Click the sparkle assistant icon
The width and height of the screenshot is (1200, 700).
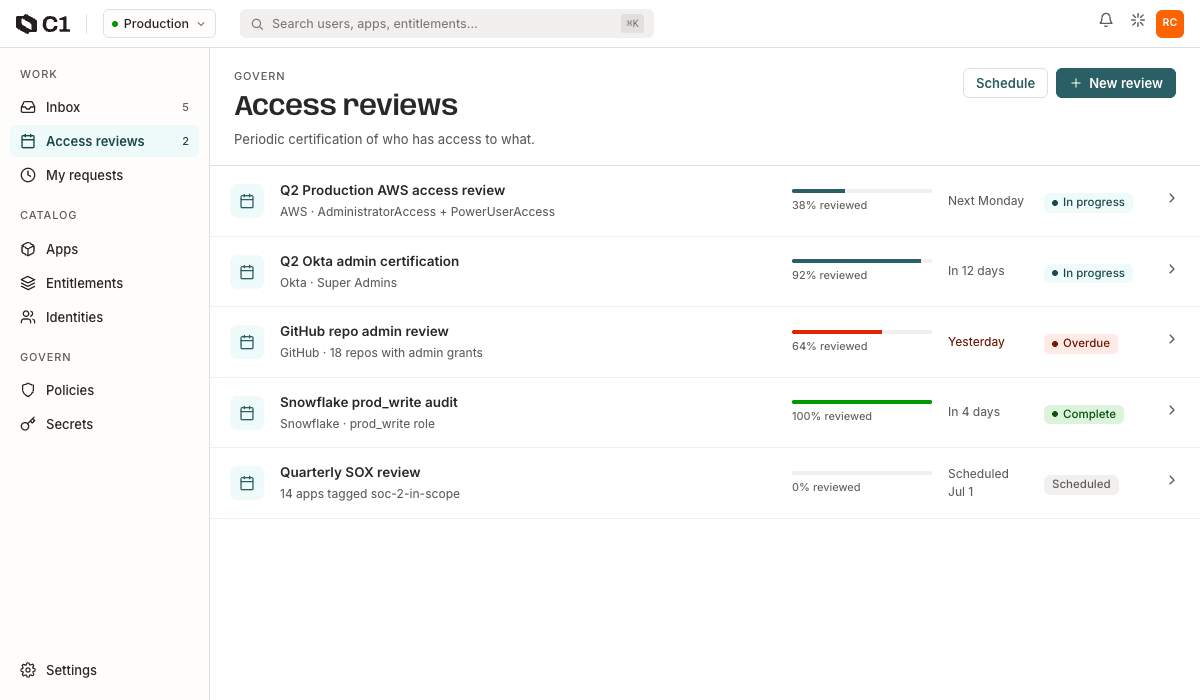(x=1138, y=20)
